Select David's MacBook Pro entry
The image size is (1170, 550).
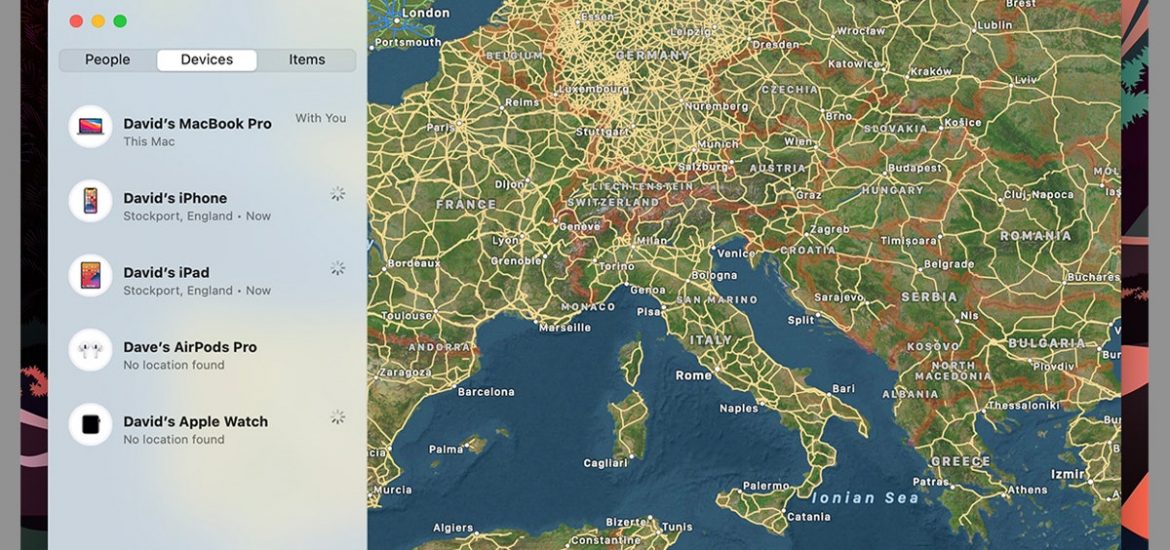pyautogui.click(x=207, y=127)
